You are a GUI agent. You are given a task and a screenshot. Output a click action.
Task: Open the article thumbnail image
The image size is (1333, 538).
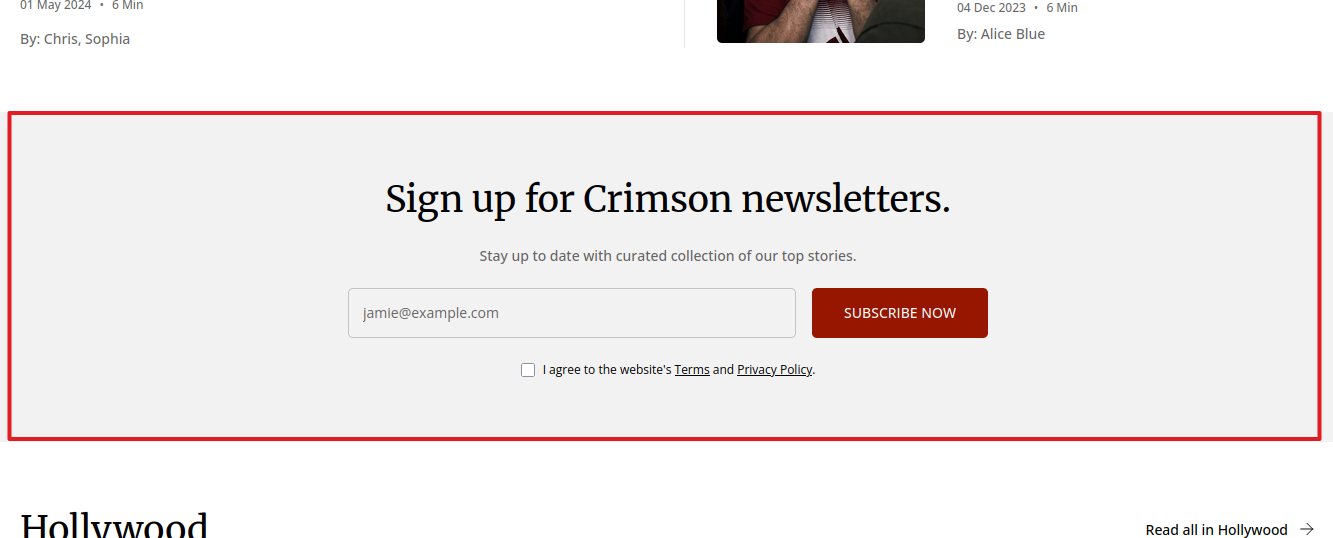point(820,21)
